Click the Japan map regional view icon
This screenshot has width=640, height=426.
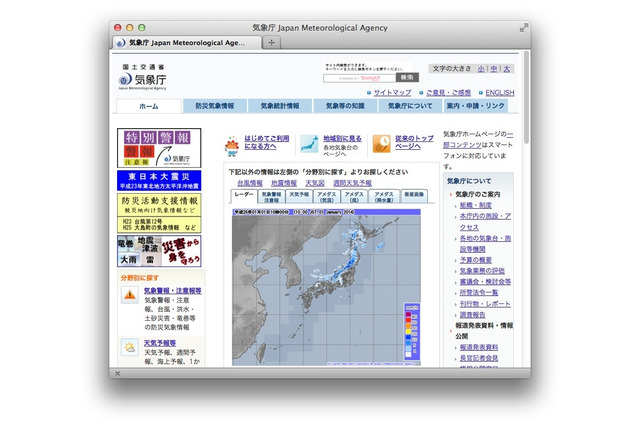click(309, 144)
